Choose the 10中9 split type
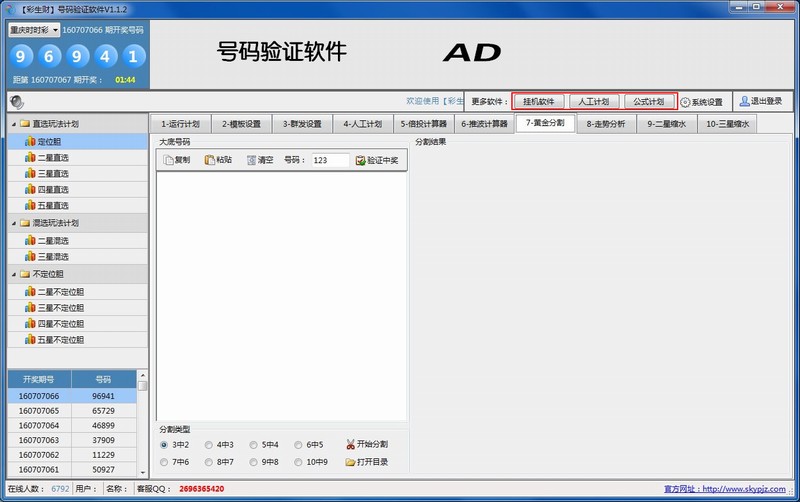The width and height of the screenshot is (800, 502). tap(299, 462)
